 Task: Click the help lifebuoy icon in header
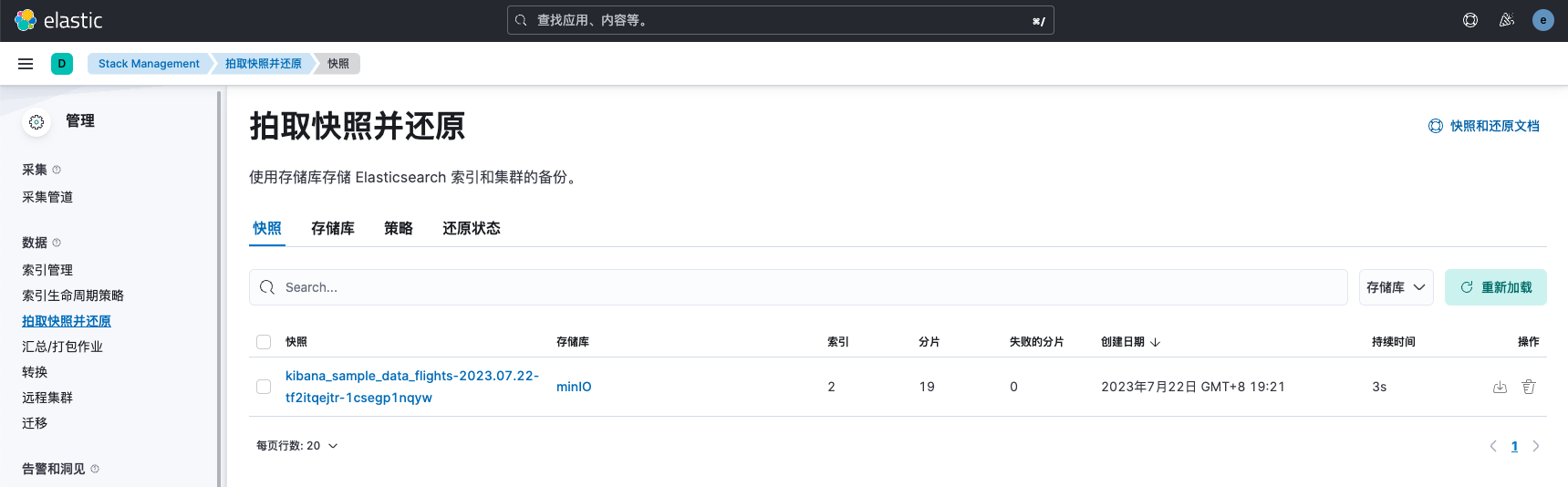pyautogui.click(x=1470, y=20)
